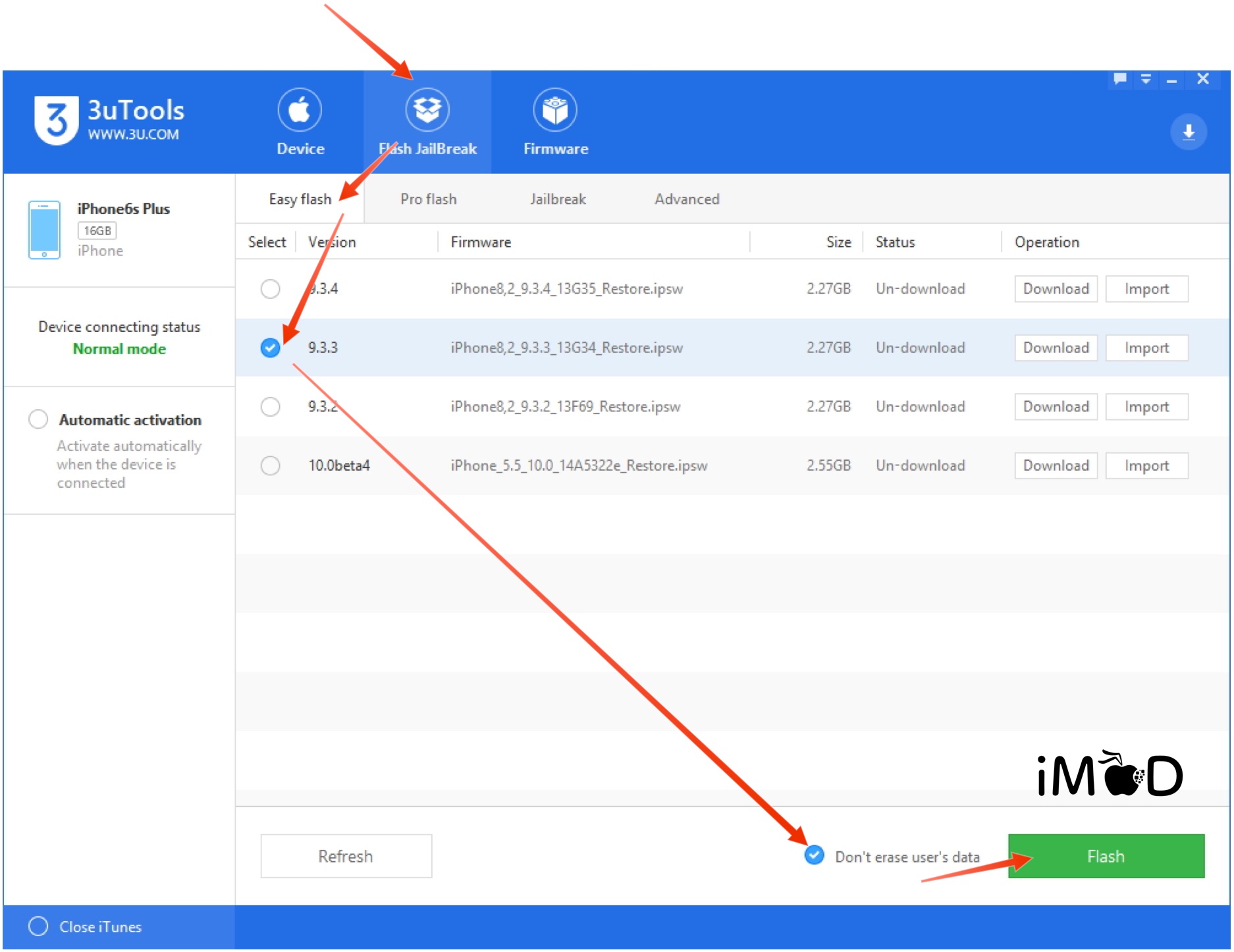Select the 10.0beta4 firmware radio button

coord(270,465)
